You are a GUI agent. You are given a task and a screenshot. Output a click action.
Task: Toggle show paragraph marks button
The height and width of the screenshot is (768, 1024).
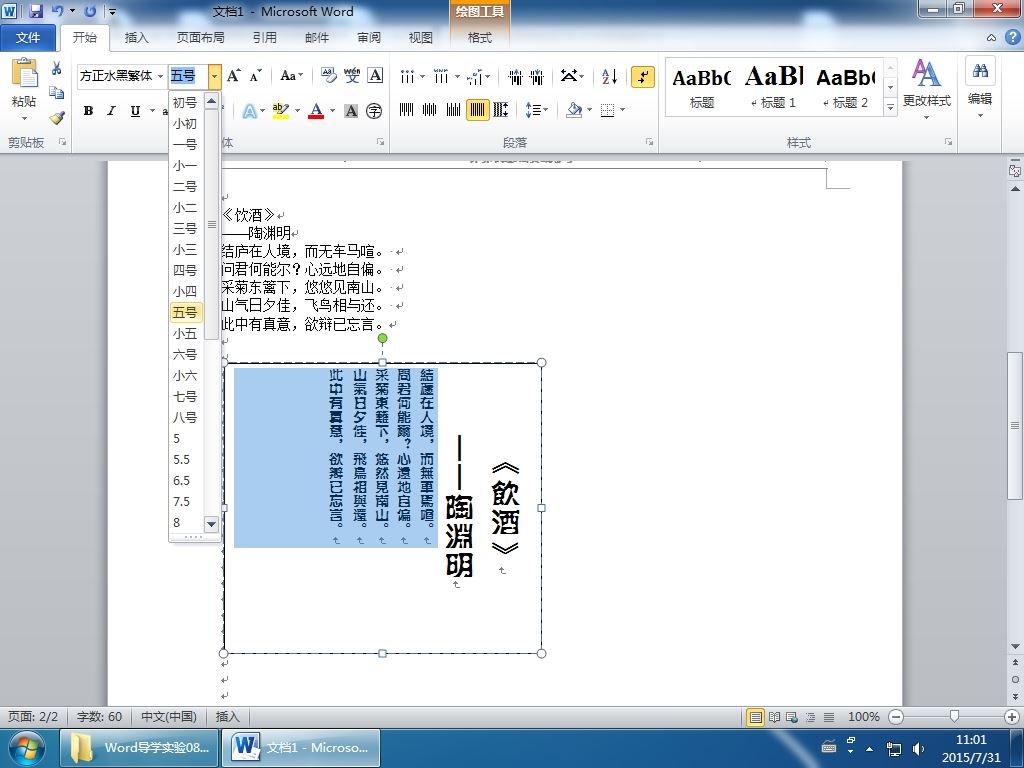[643, 76]
